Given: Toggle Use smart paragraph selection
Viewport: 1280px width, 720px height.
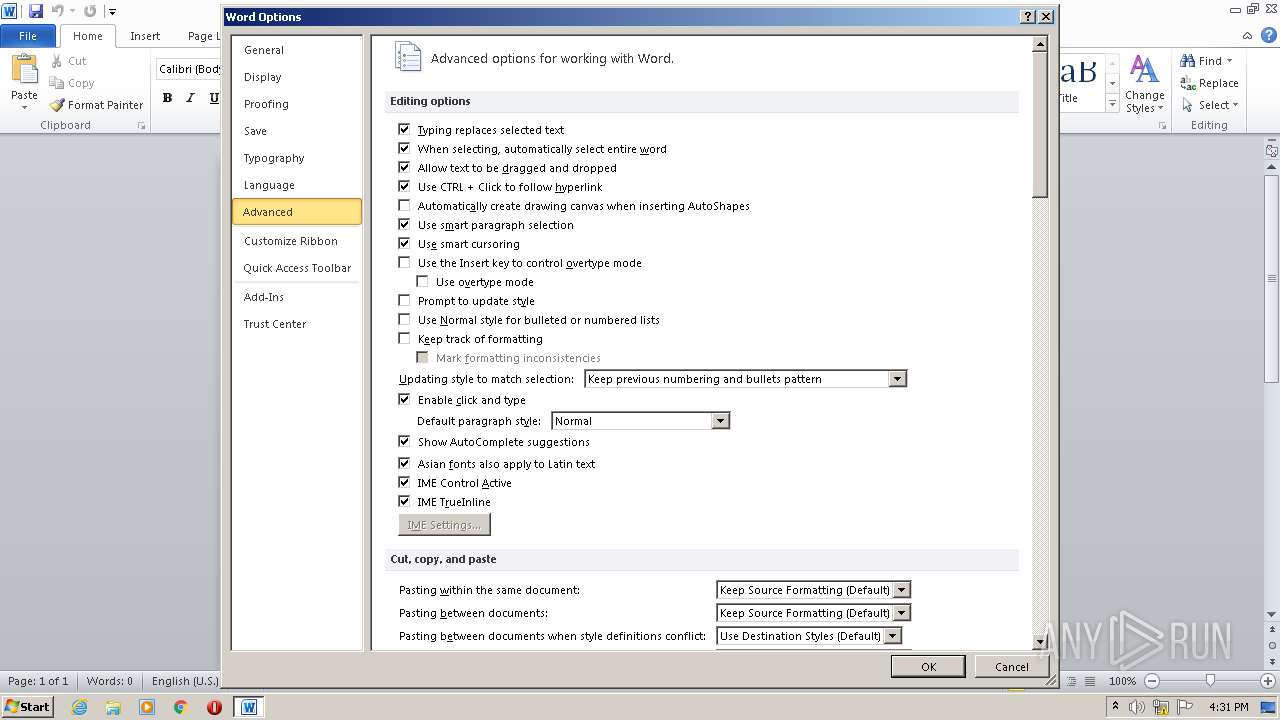Looking at the screenshot, I should [404, 225].
